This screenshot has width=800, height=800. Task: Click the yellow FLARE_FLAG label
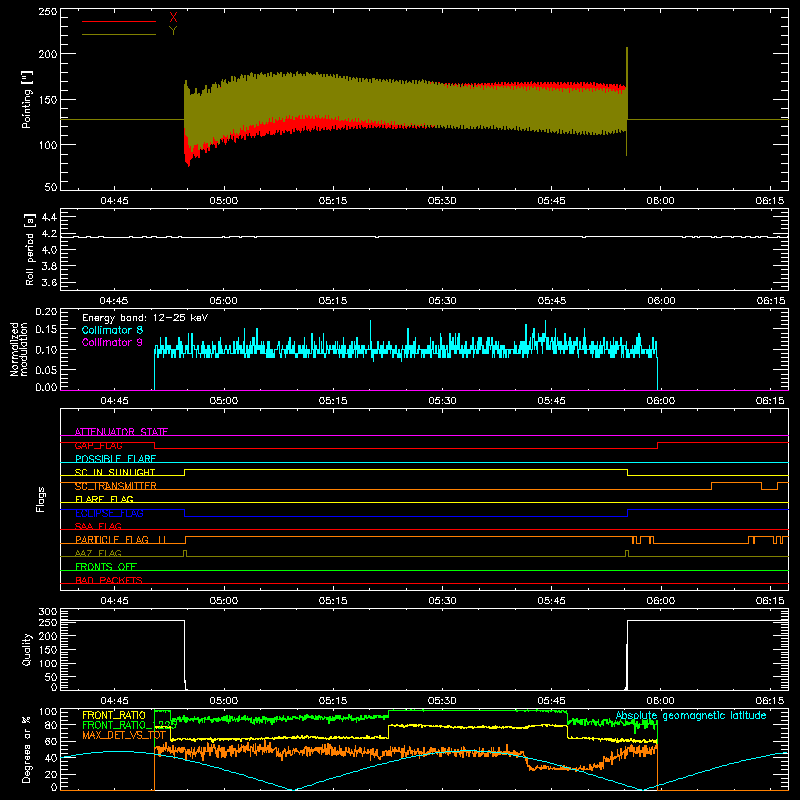pyautogui.click(x=104, y=499)
